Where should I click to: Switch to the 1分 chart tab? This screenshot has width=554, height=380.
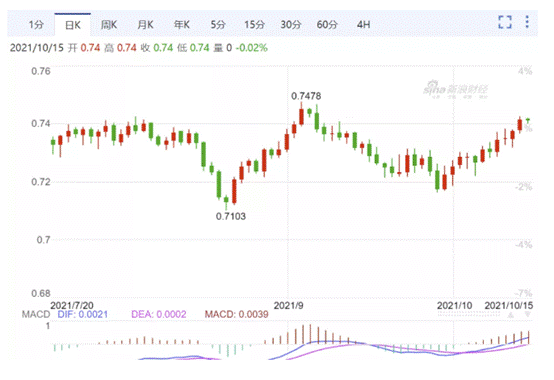coord(36,25)
